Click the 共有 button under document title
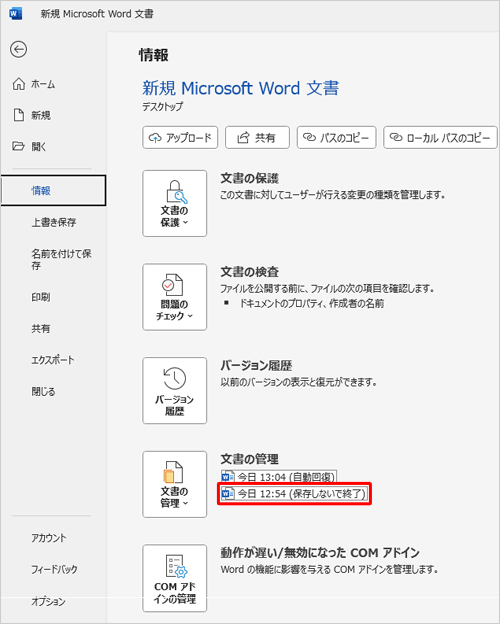This screenshot has width=500, height=624. (257, 138)
